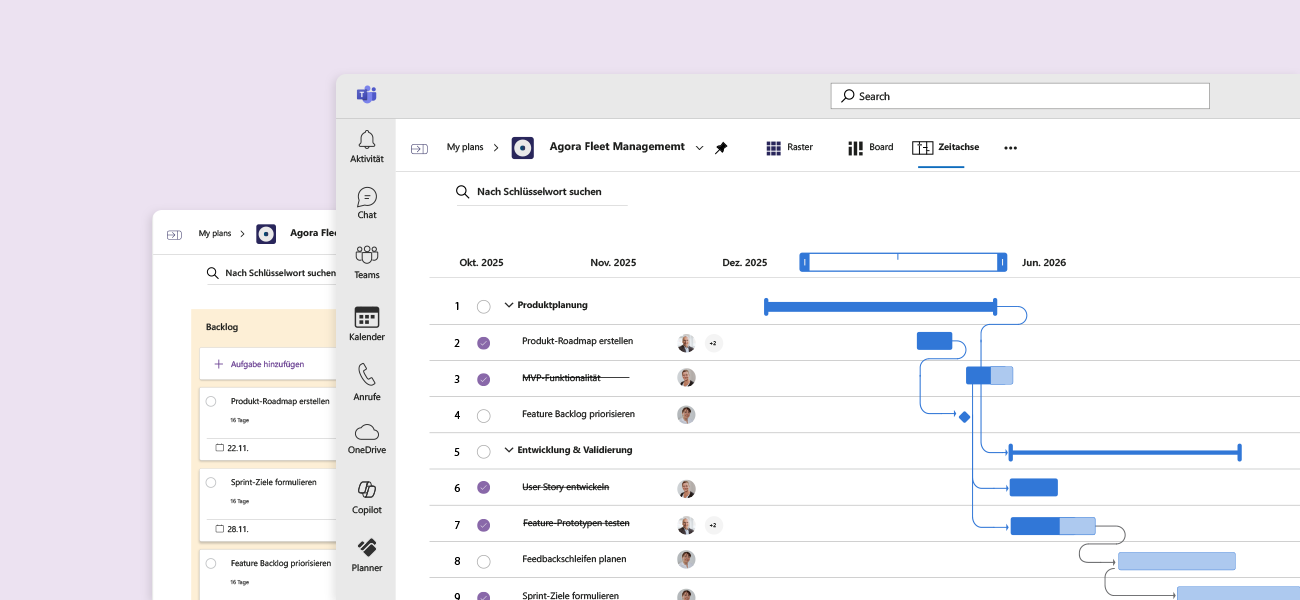Switch to the Board view tab
The height and width of the screenshot is (600, 1300).
tap(870, 148)
